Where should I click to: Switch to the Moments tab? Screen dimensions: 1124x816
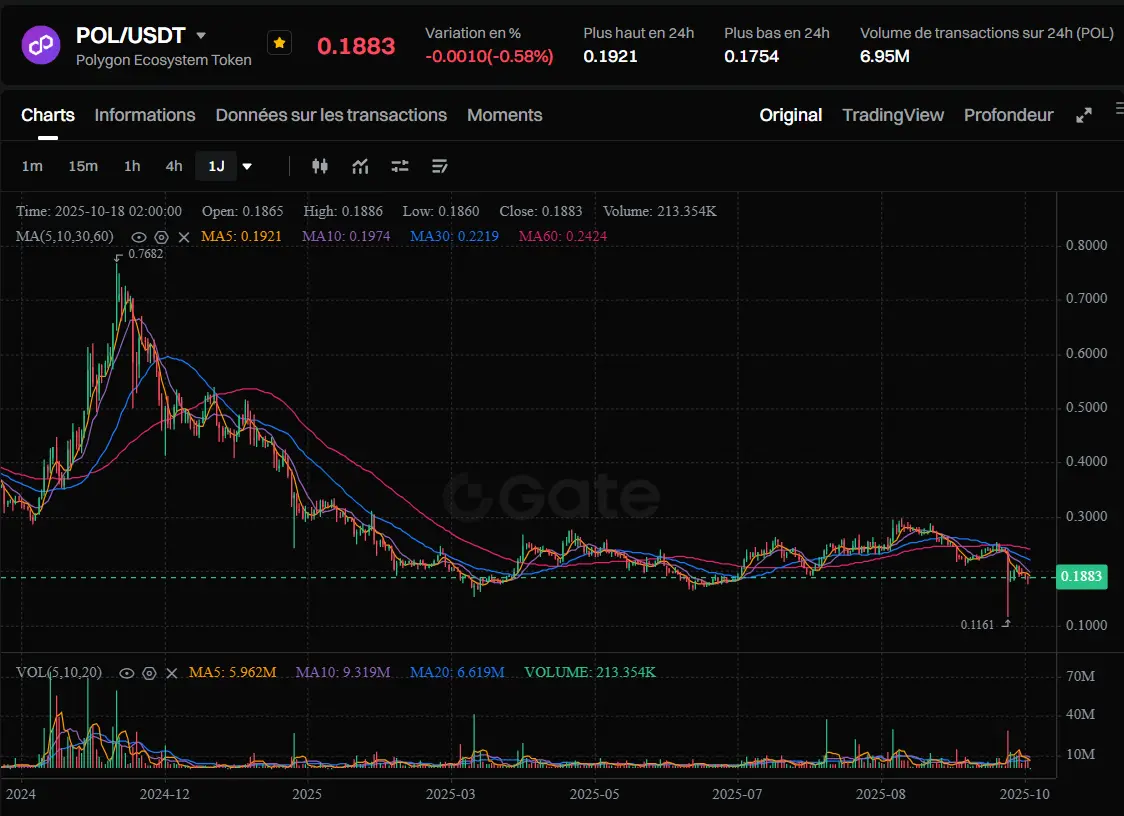click(505, 115)
